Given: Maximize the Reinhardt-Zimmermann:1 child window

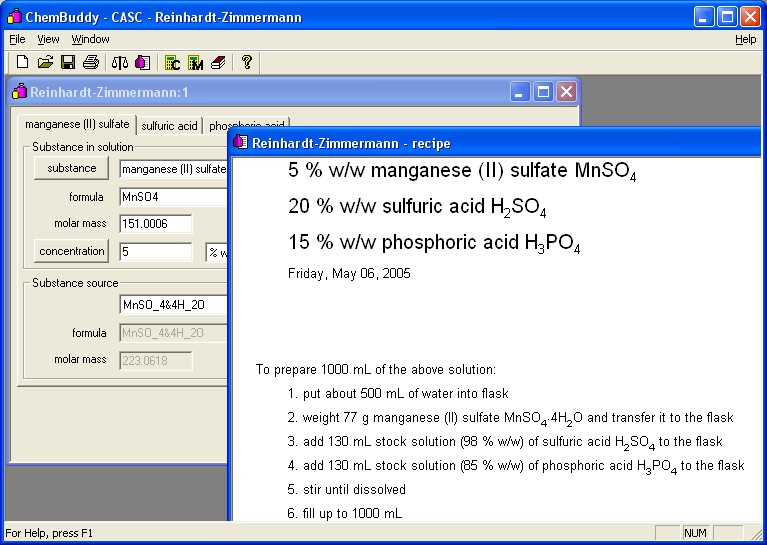Looking at the screenshot, I should pos(543,91).
